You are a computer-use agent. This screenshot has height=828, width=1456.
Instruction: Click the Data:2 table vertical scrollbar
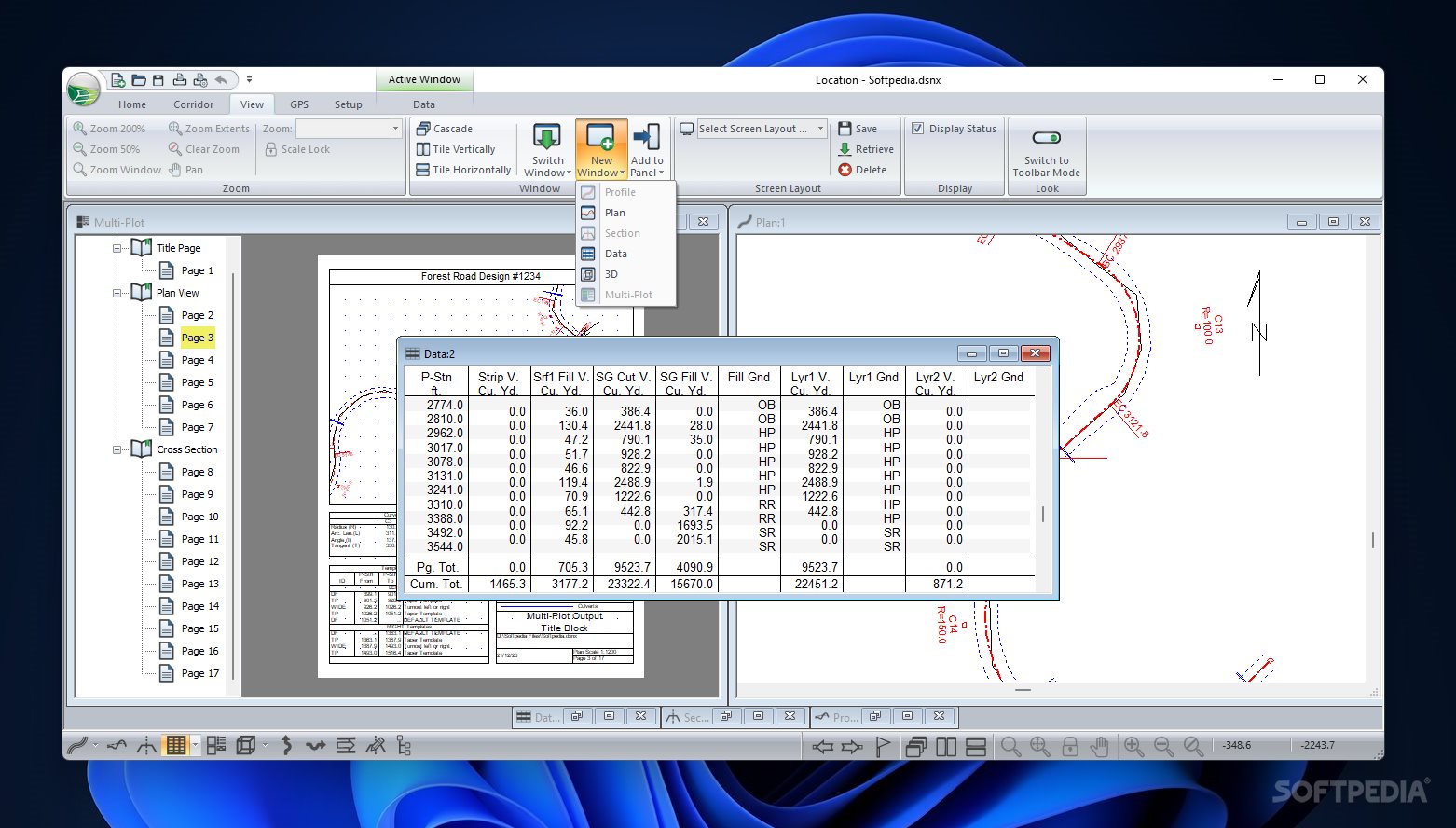tap(1042, 515)
